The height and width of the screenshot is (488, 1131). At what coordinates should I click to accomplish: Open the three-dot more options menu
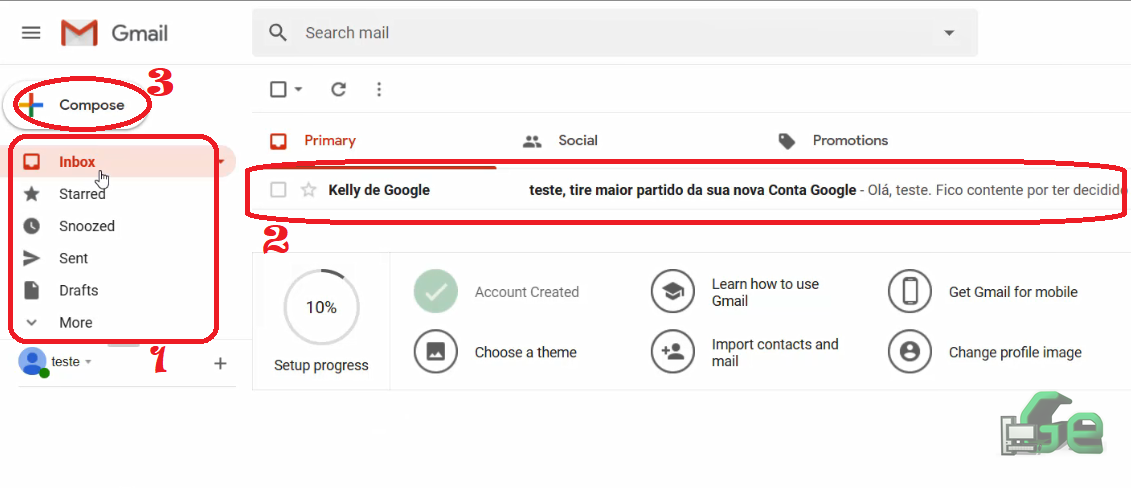pos(379,89)
